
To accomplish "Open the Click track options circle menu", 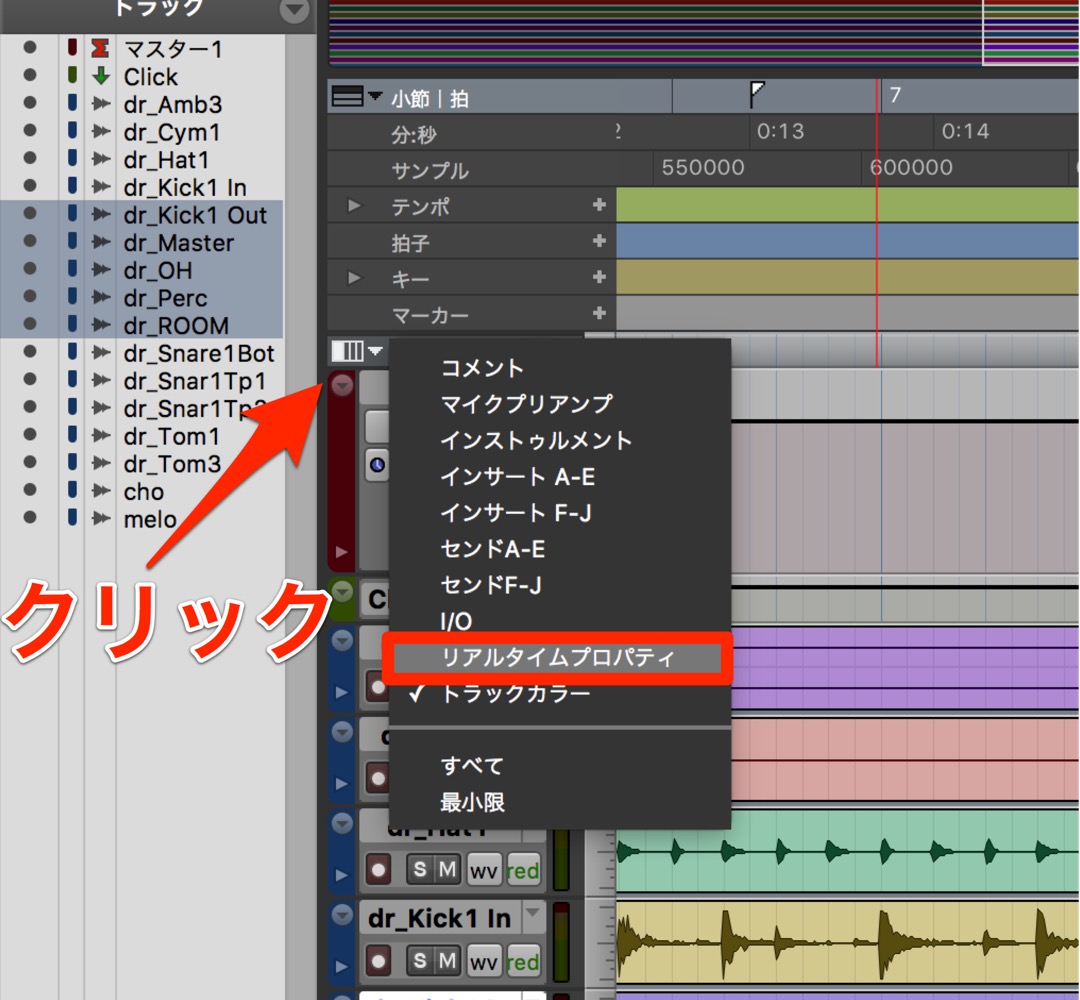I will (342, 590).
